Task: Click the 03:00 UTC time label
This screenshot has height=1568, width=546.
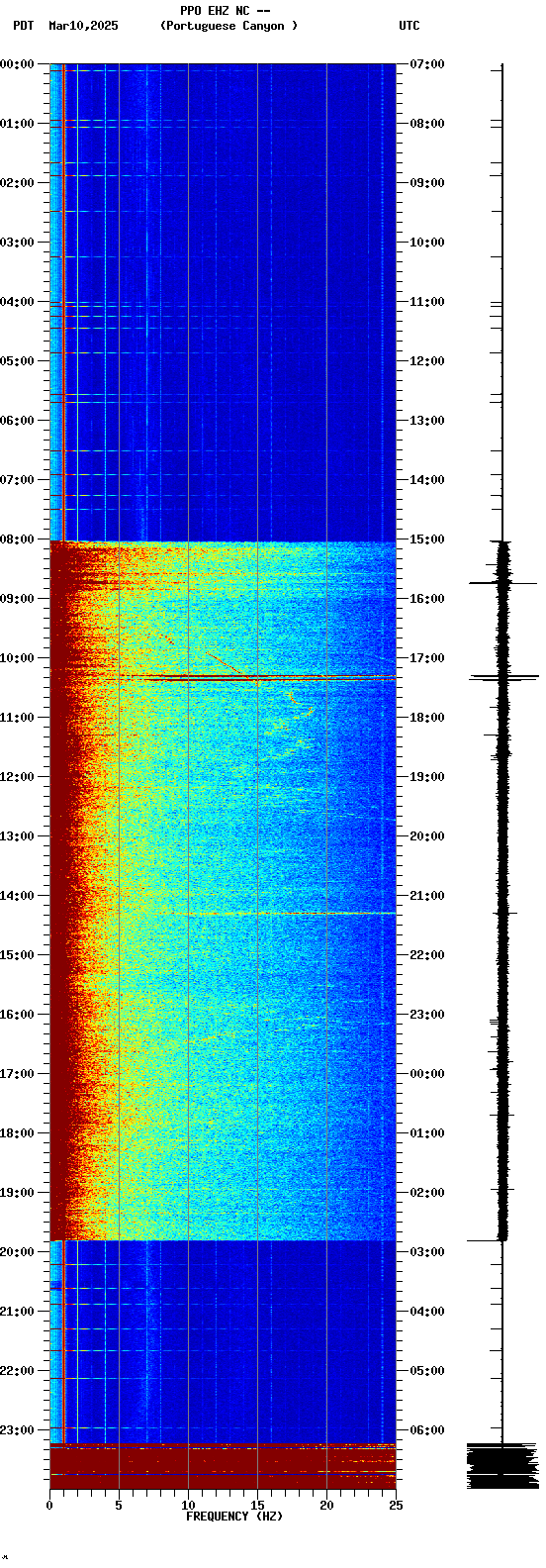Action: pyautogui.click(x=427, y=1252)
